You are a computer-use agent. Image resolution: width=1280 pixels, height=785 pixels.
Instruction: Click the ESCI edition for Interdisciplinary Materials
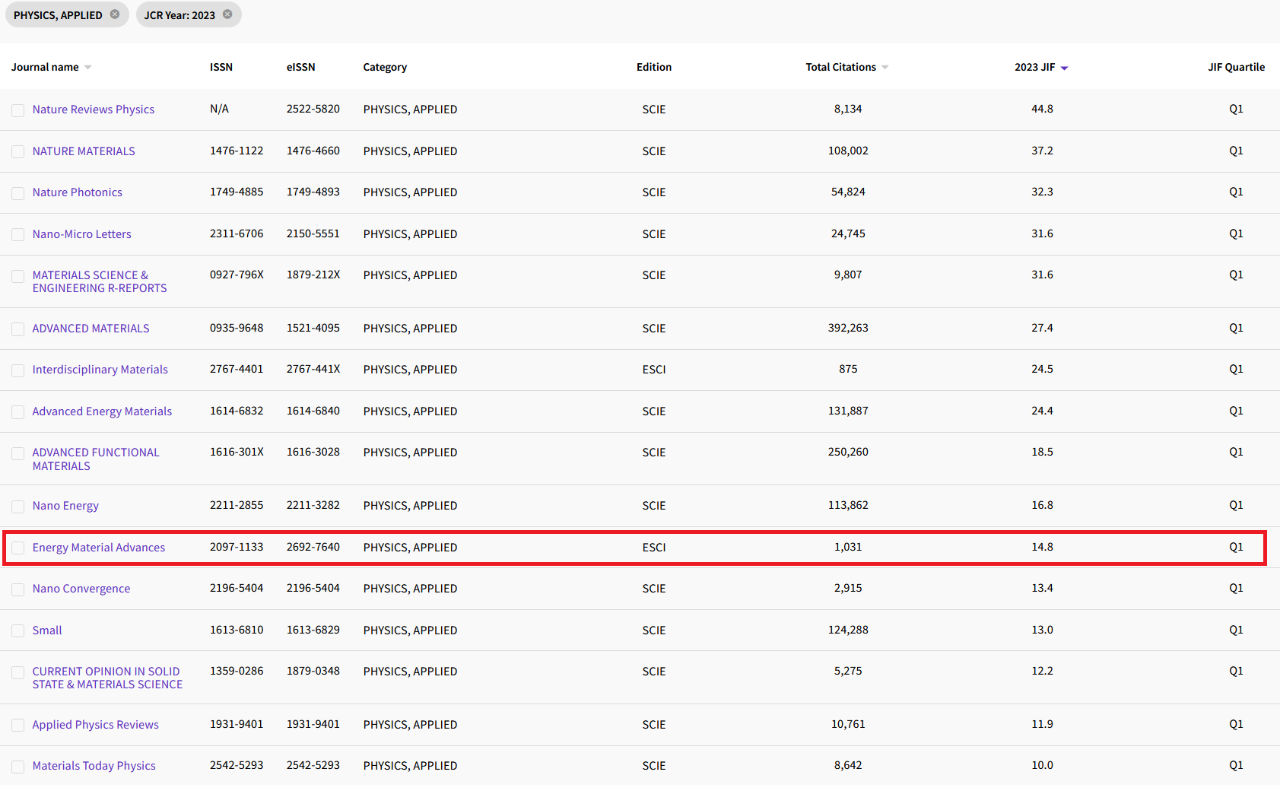654,369
